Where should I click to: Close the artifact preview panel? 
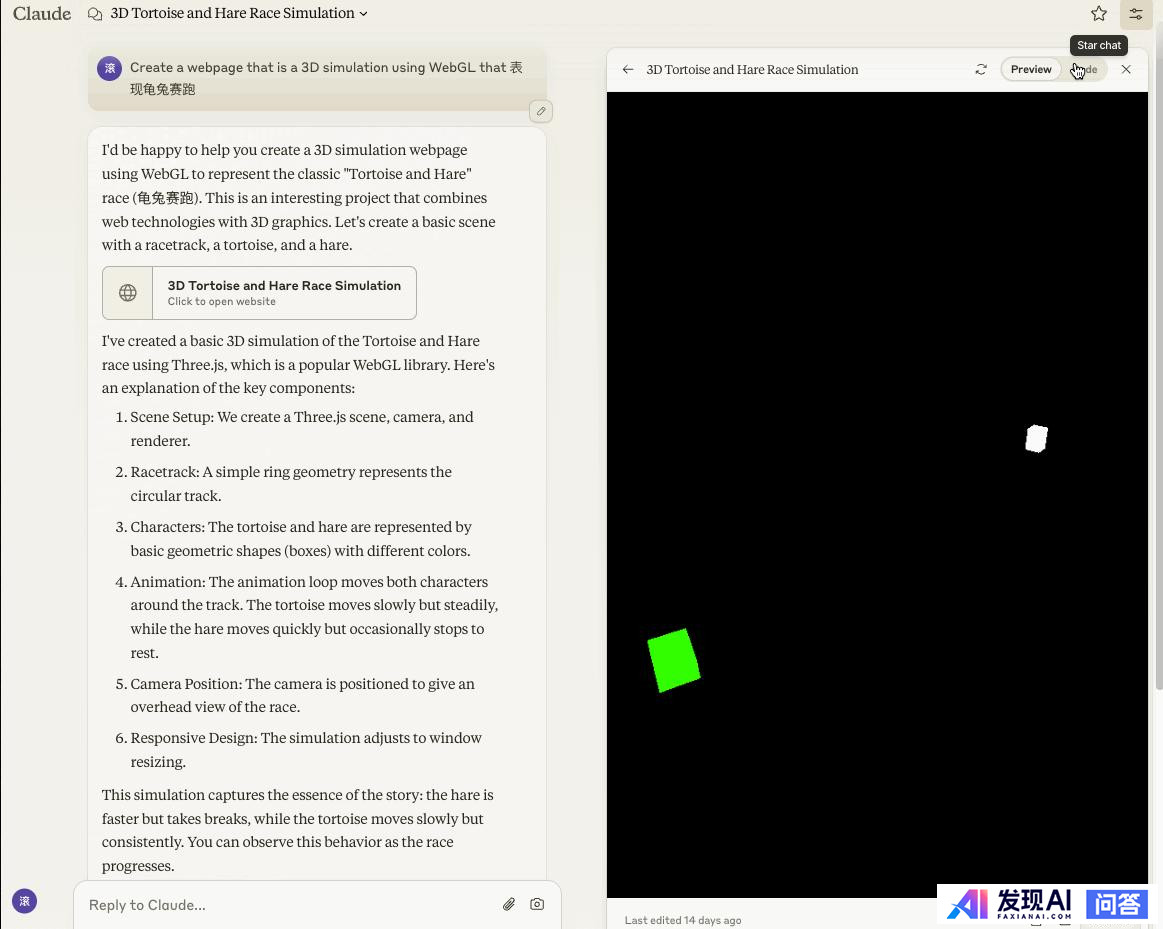pyautogui.click(x=1126, y=70)
